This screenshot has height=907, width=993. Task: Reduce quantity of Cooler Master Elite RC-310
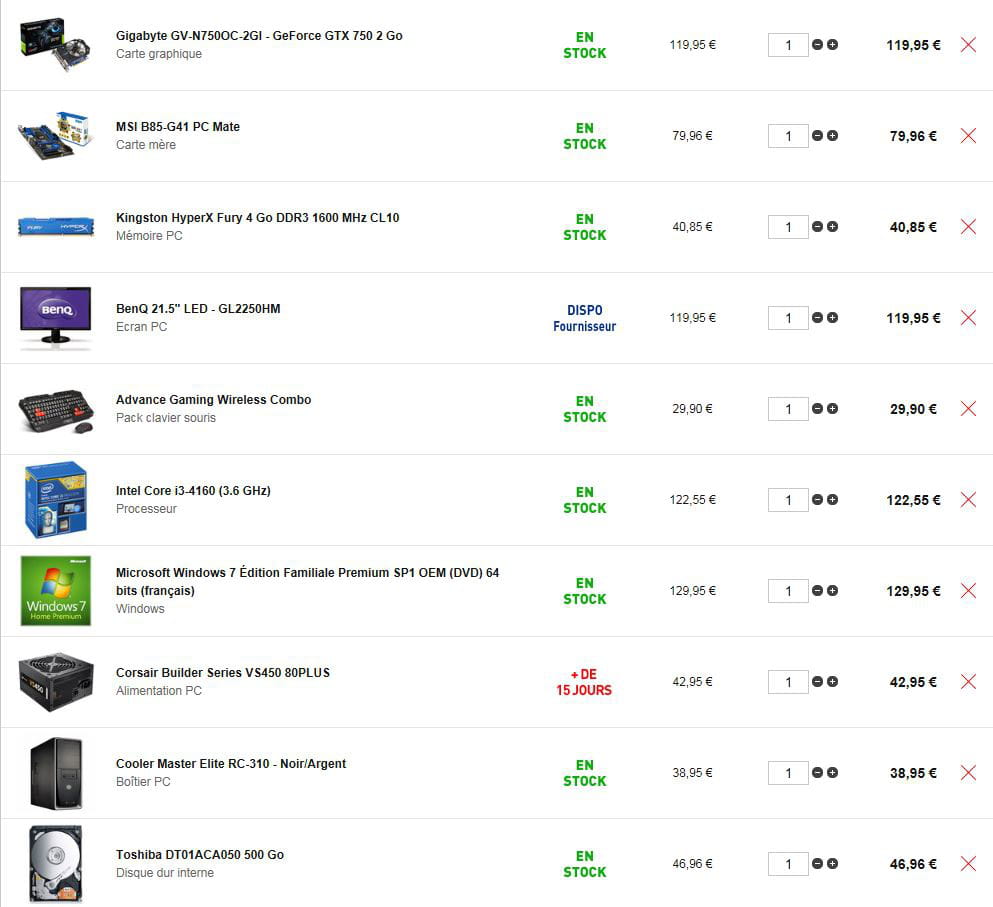coord(817,773)
